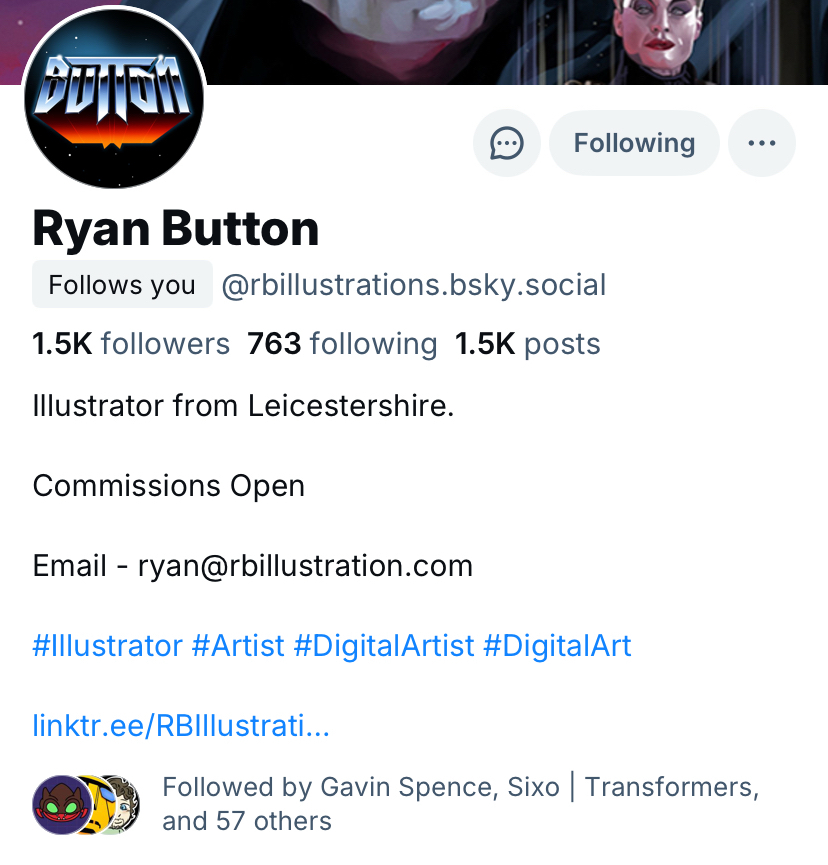828x865 pixels.
Task: Select the #Artist hashtag
Action: click(x=238, y=645)
